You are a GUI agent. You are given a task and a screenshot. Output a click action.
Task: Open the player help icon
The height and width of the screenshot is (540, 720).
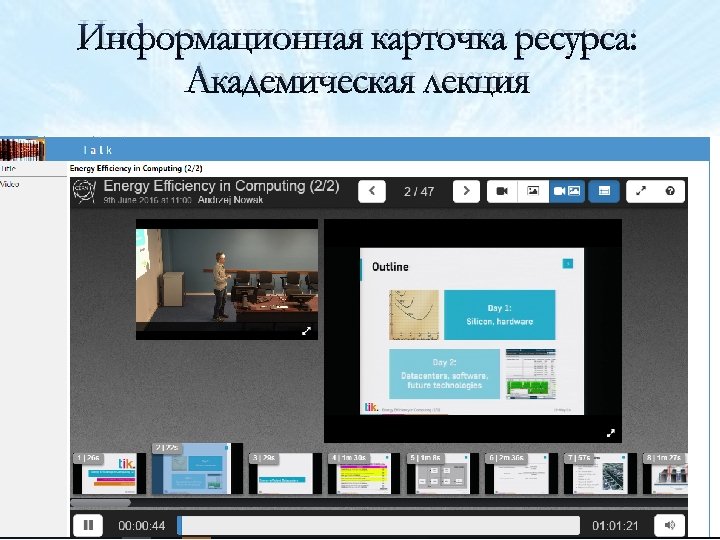[670, 191]
